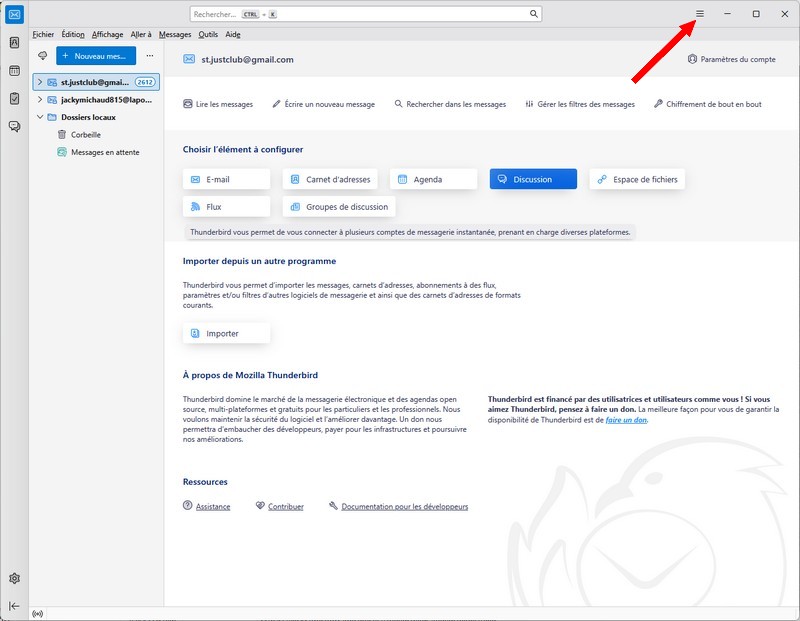Open Settings gear in the sidebar
800x621 pixels.
coord(14,578)
